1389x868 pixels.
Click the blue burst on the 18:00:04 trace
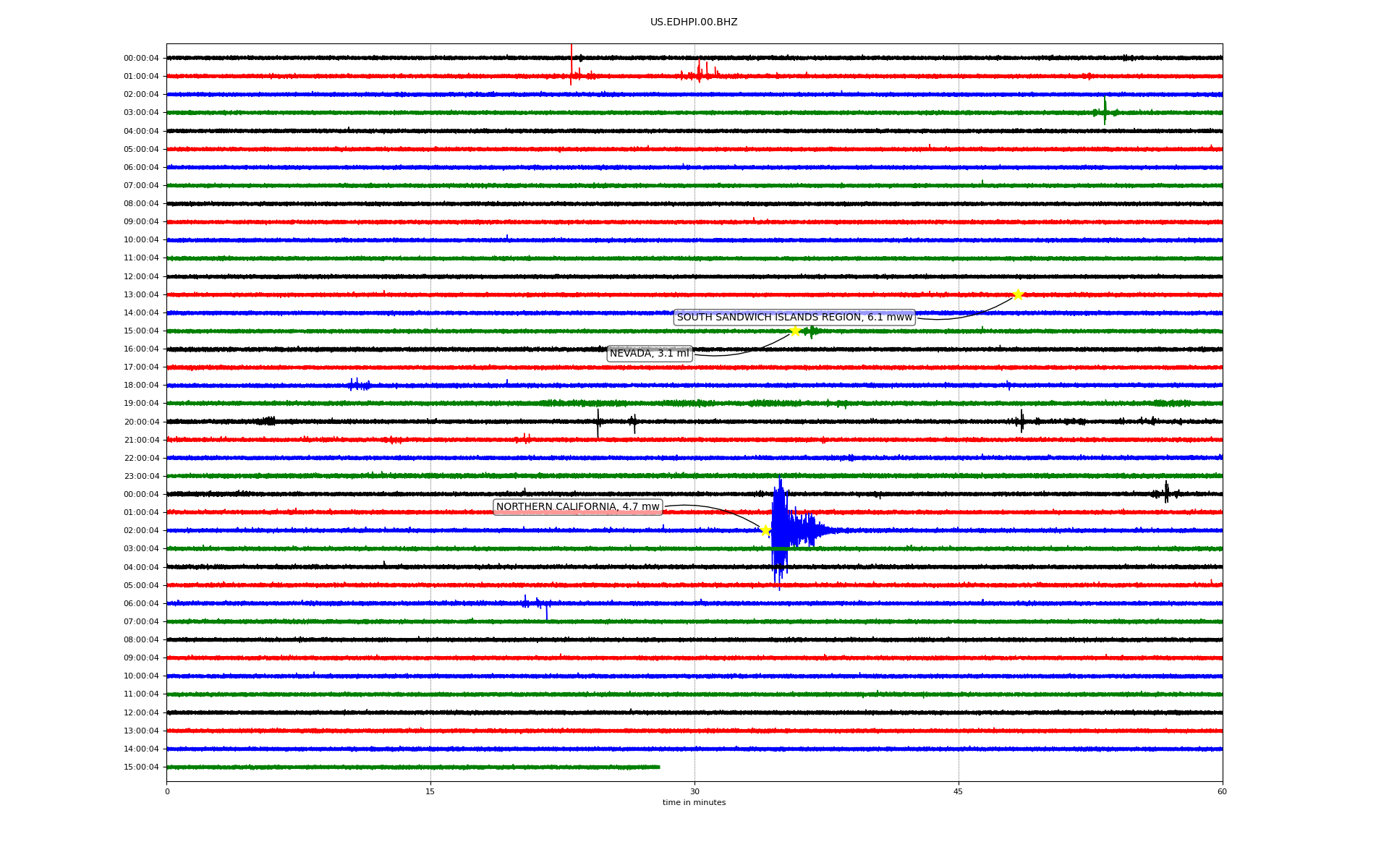[x=359, y=385]
